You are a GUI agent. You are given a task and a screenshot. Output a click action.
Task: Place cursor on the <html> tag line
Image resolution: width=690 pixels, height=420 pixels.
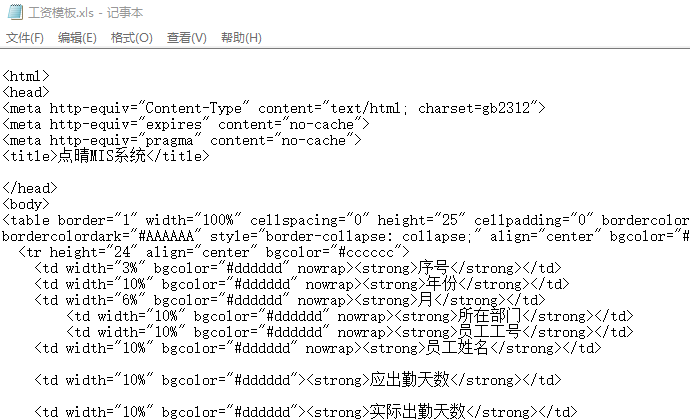(27, 75)
